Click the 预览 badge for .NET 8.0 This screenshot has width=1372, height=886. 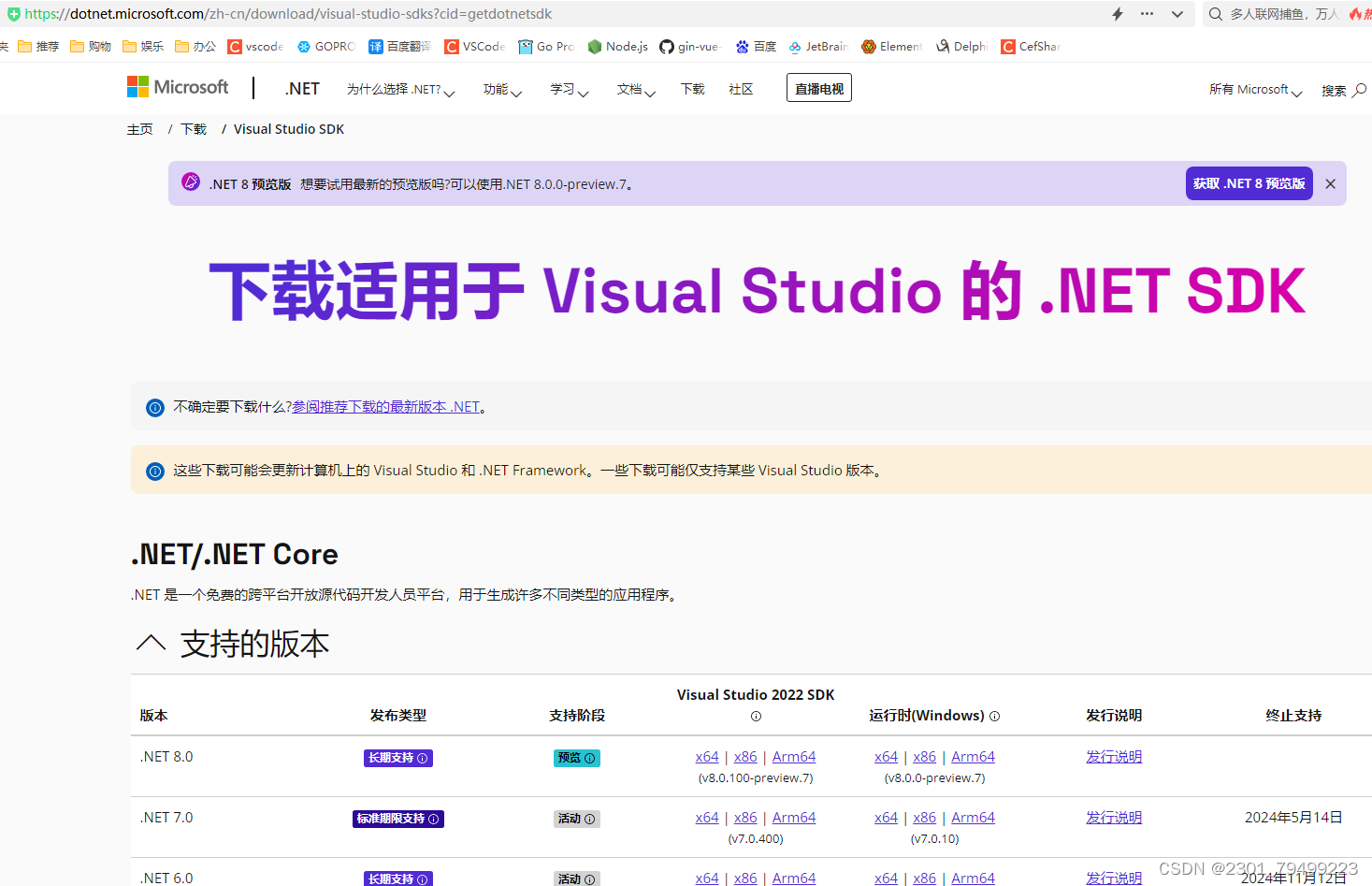576,758
